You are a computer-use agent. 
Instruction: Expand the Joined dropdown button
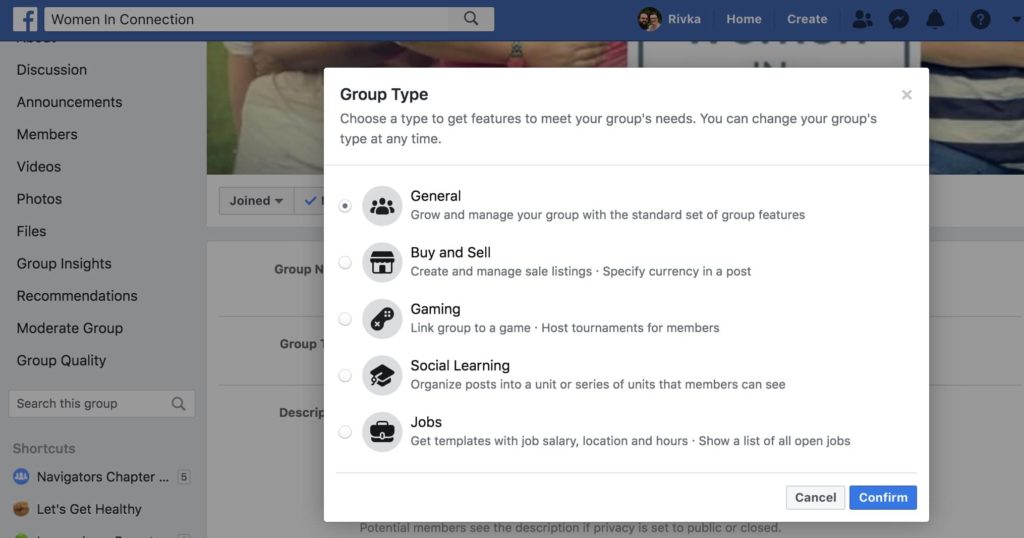[x=256, y=201]
